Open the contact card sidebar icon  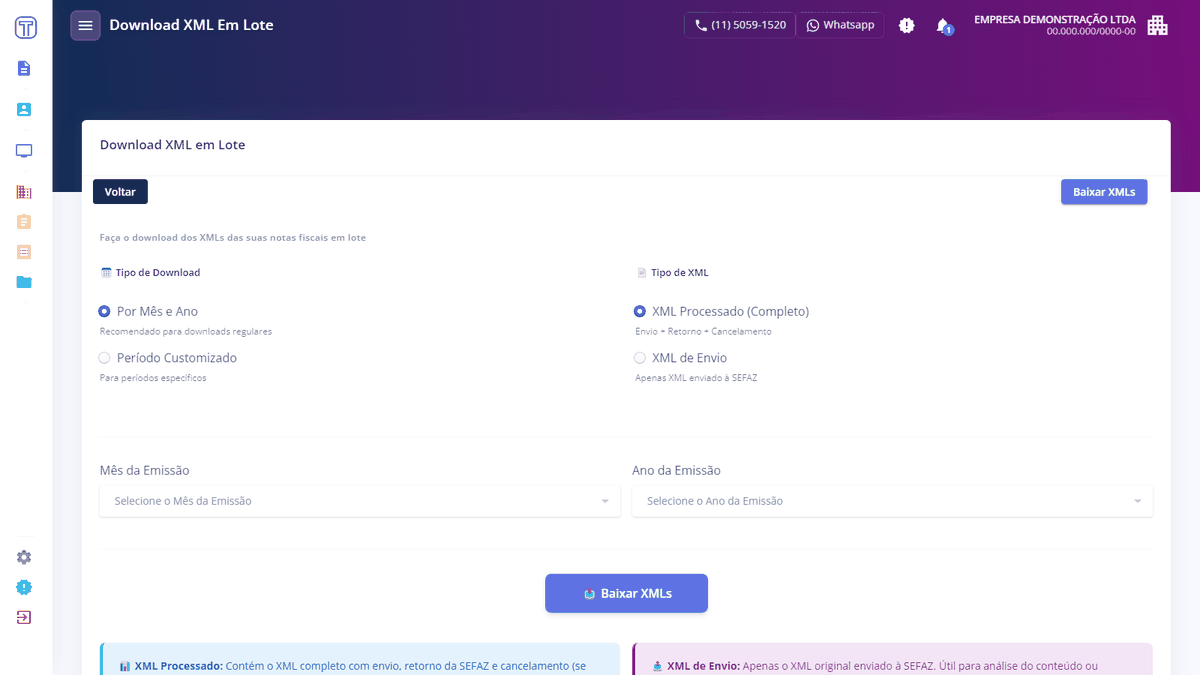[24, 109]
